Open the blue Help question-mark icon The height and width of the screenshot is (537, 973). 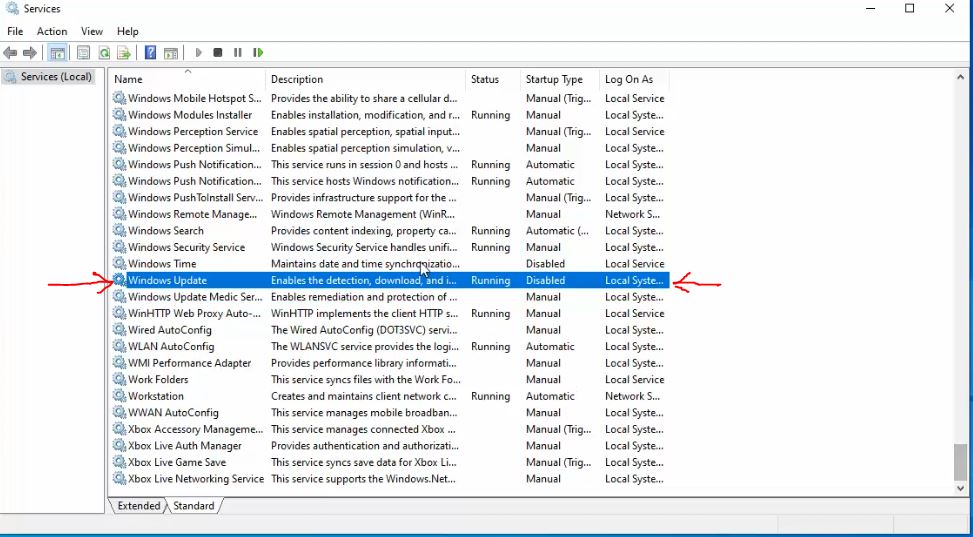click(x=150, y=53)
